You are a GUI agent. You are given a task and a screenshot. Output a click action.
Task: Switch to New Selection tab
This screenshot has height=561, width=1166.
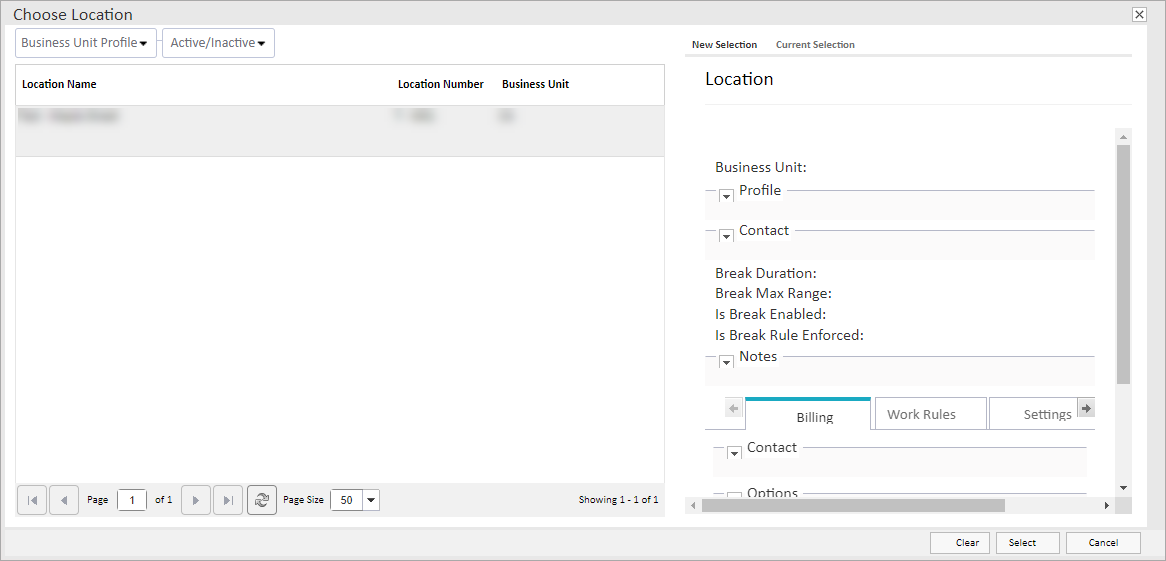click(x=724, y=45)
